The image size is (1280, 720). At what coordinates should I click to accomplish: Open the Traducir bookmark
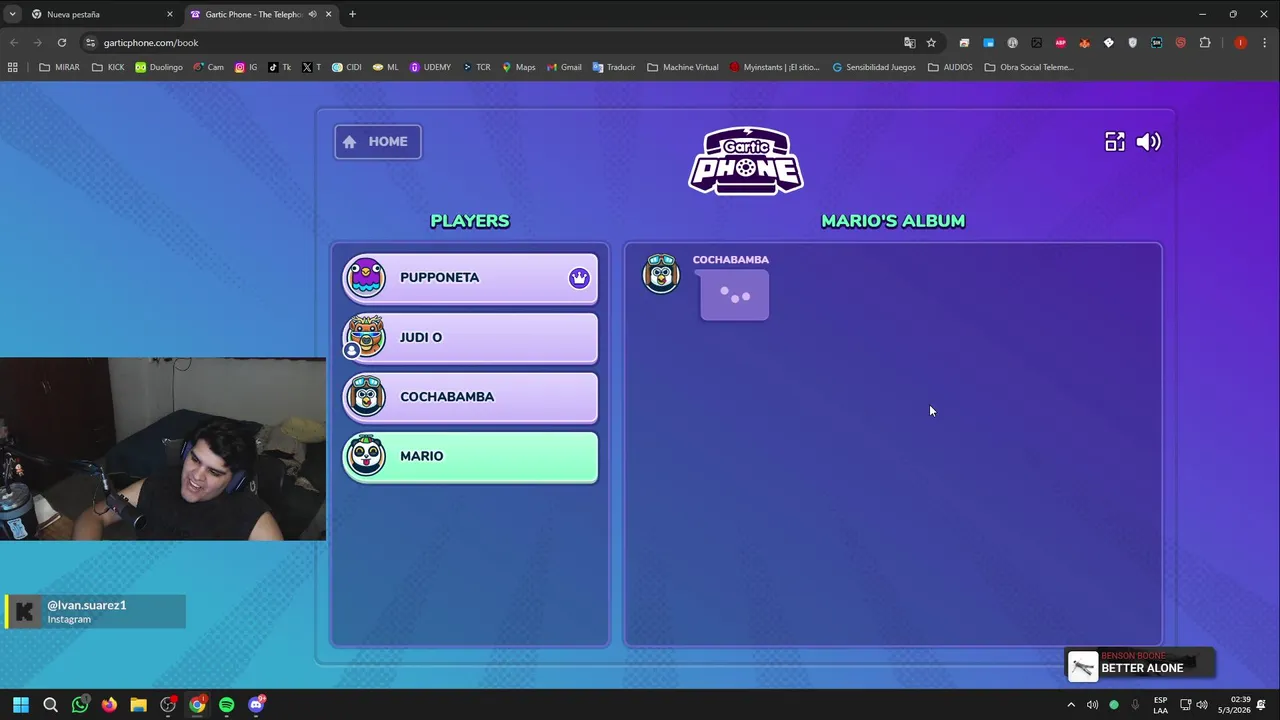point(614,67)
